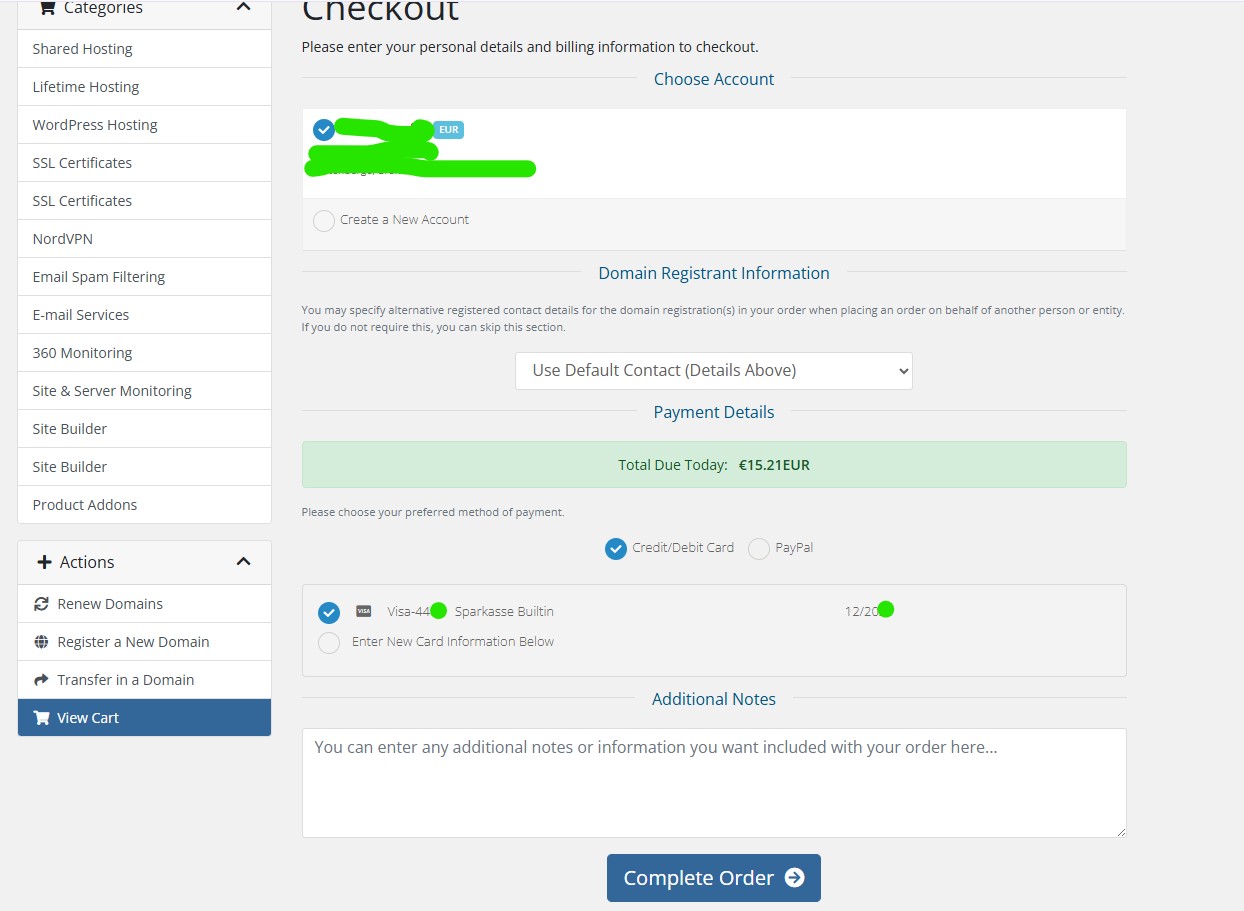Open the WordPress Hosting category
1244x911 pixels.
coord(95,125)
